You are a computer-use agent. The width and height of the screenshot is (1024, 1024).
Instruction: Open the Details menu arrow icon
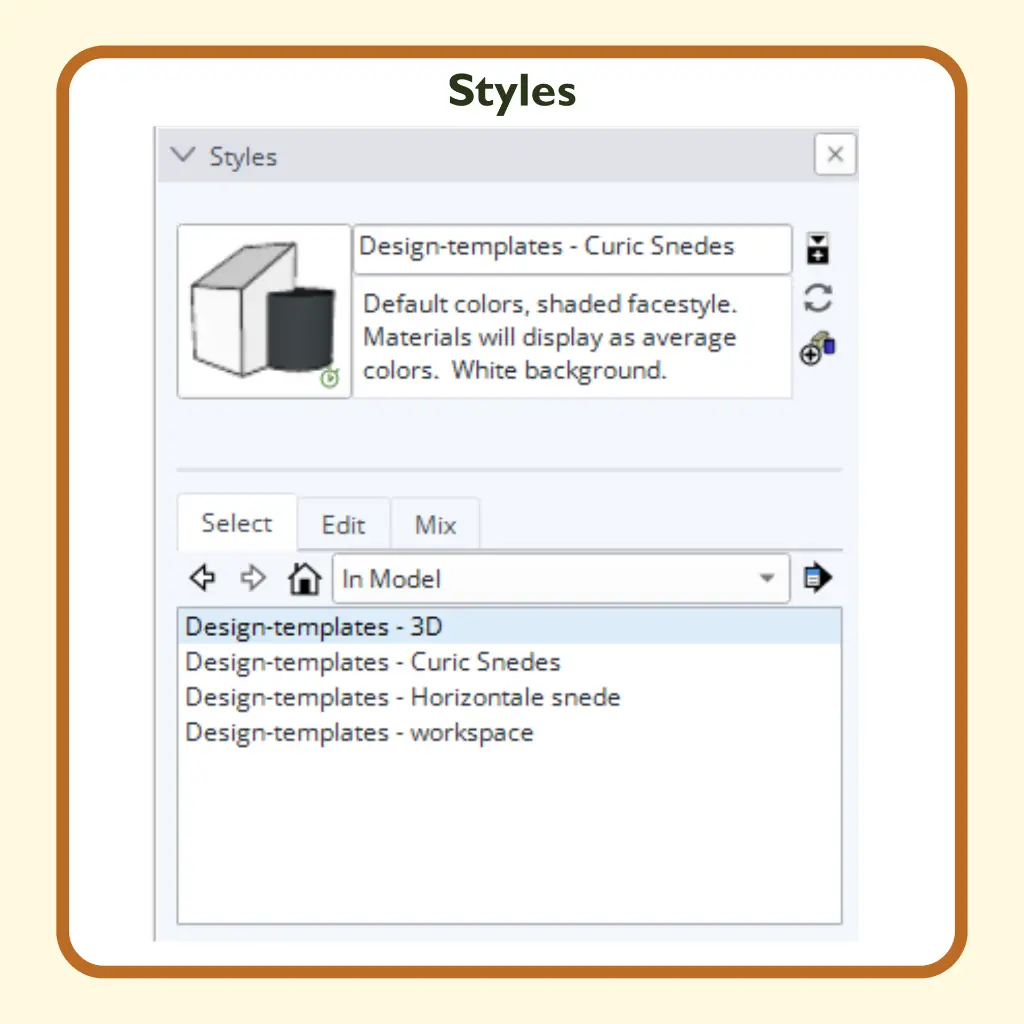coord(817,578)
